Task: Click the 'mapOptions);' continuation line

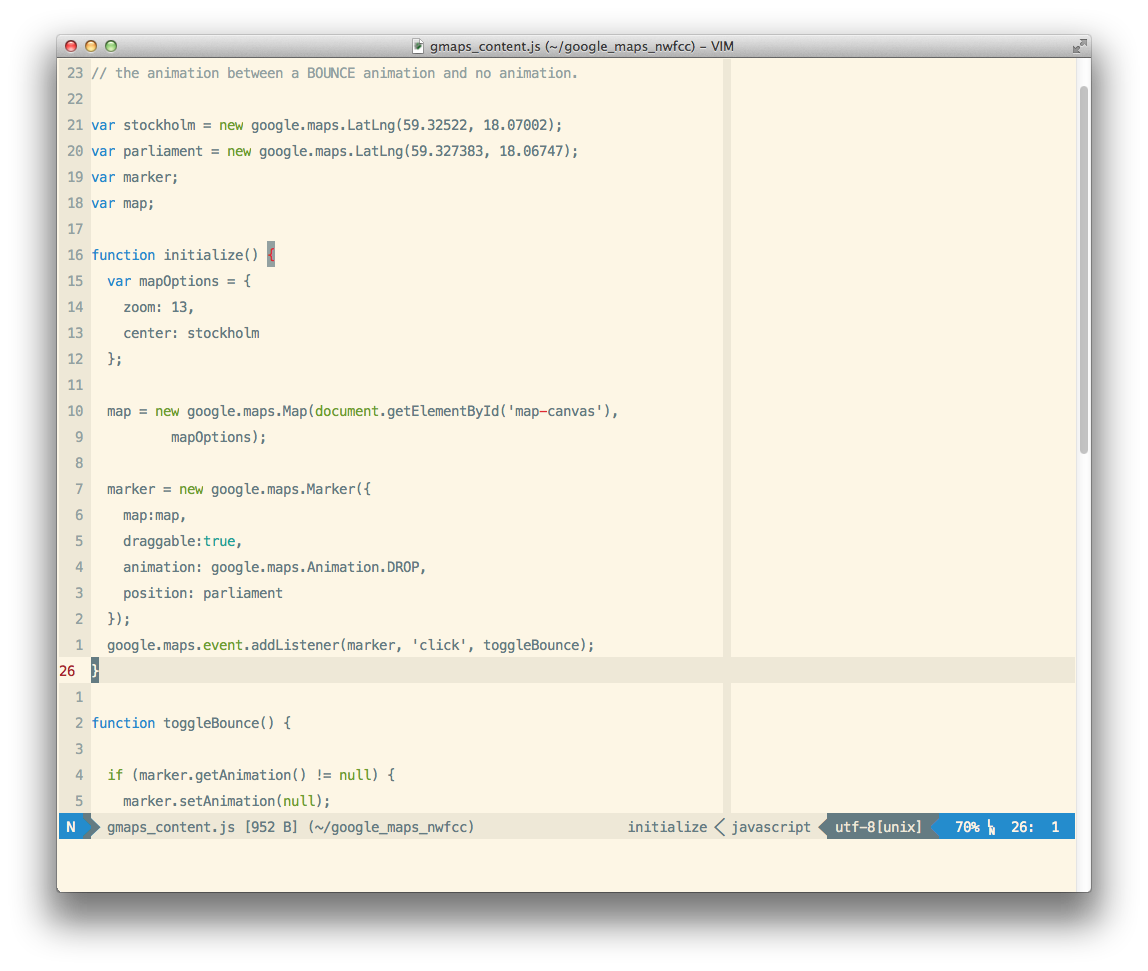Action: pyautogui.click(x=218, y=437)
